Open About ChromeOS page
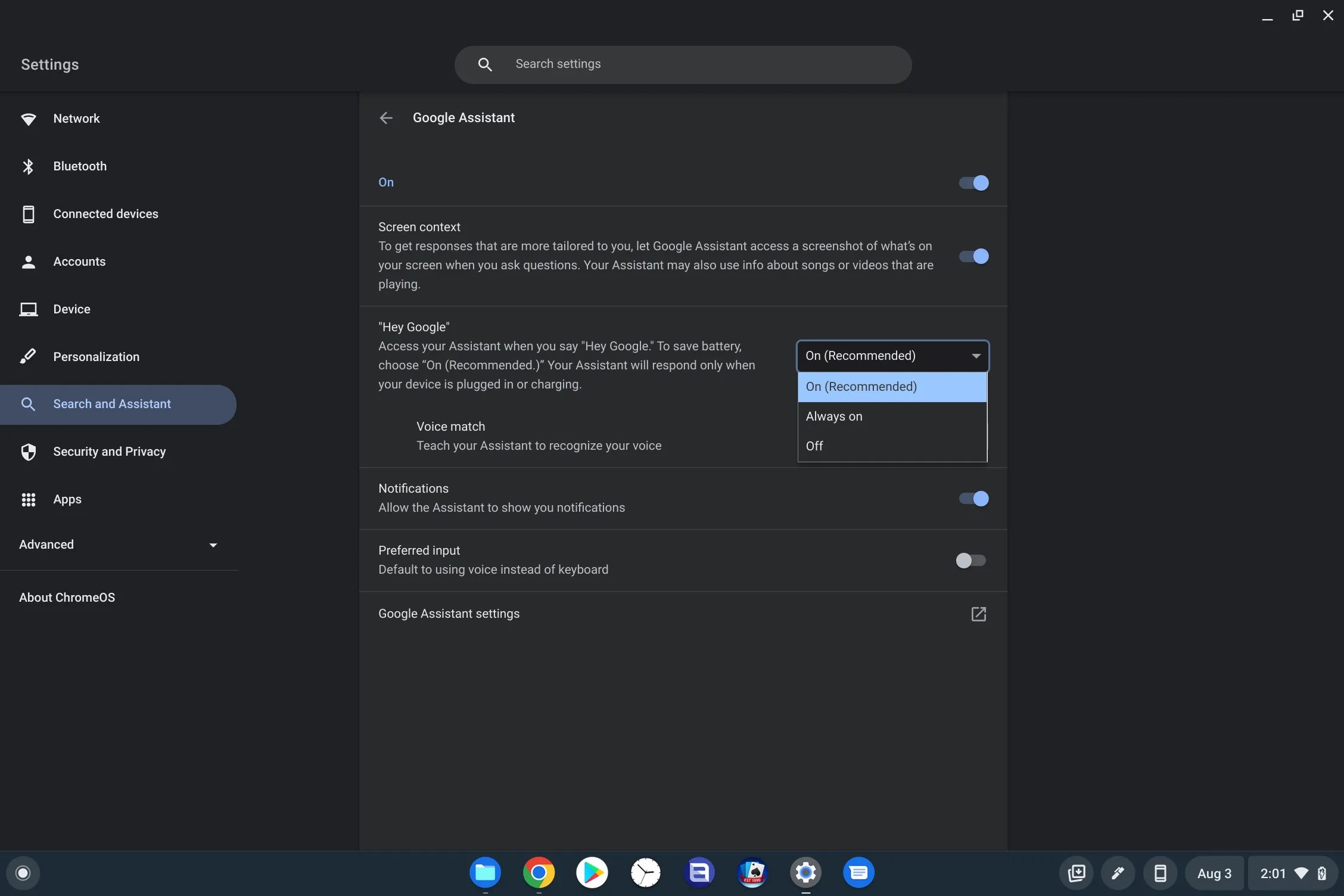The width and height of the screenshot is (1344, 896). [67, 598]
